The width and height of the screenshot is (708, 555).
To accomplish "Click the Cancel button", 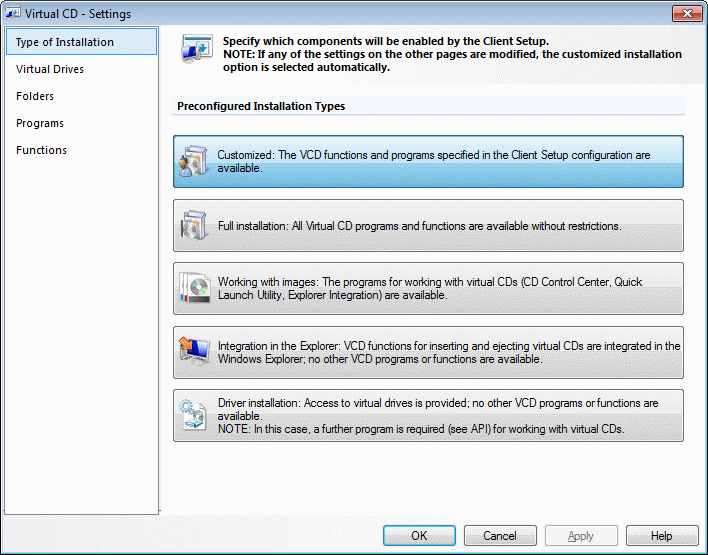I will coord(500,536).
